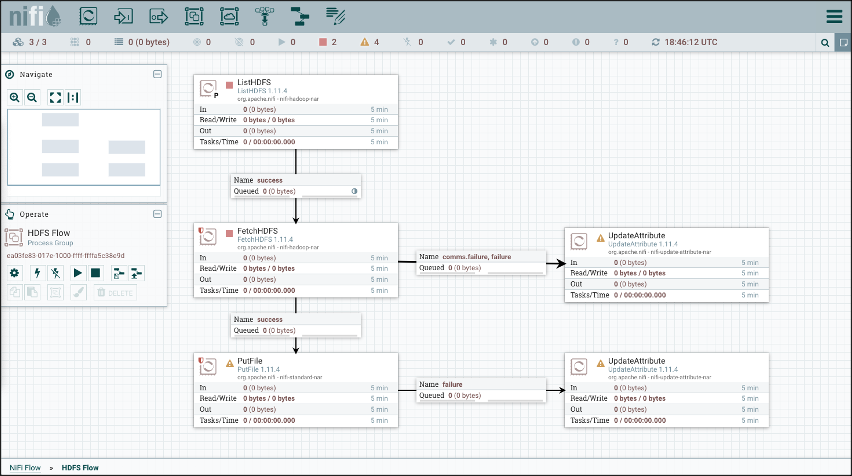Select the PutFile processor
The image size is (852, 476).
click(x=296, y=390)
